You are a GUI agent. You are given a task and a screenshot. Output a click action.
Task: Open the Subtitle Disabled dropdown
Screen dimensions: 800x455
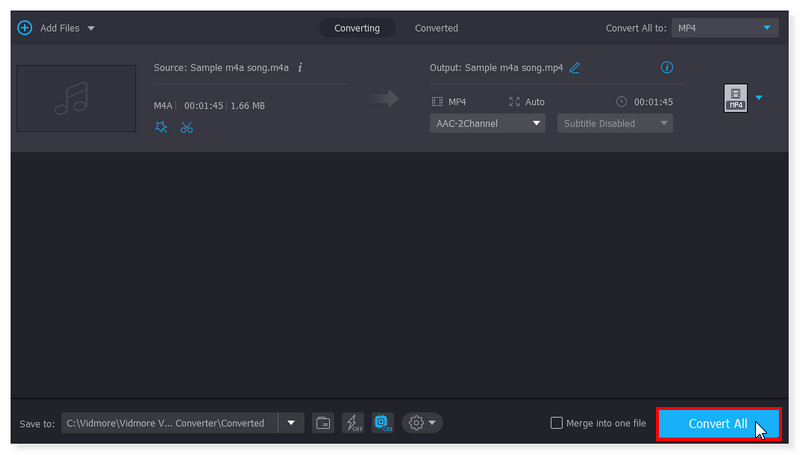tap(614, 123)
